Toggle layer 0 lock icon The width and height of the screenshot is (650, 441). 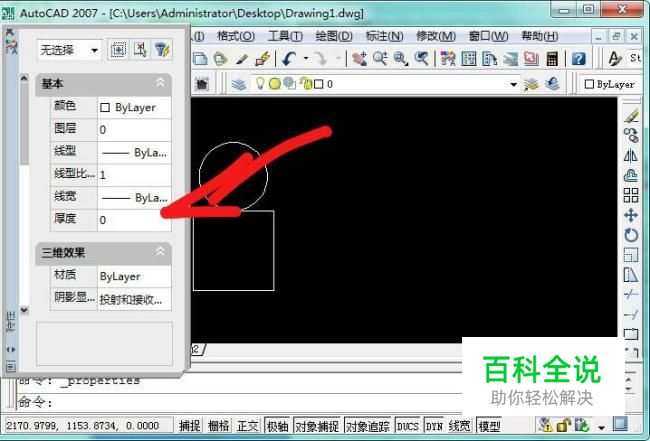click(306, 84)
